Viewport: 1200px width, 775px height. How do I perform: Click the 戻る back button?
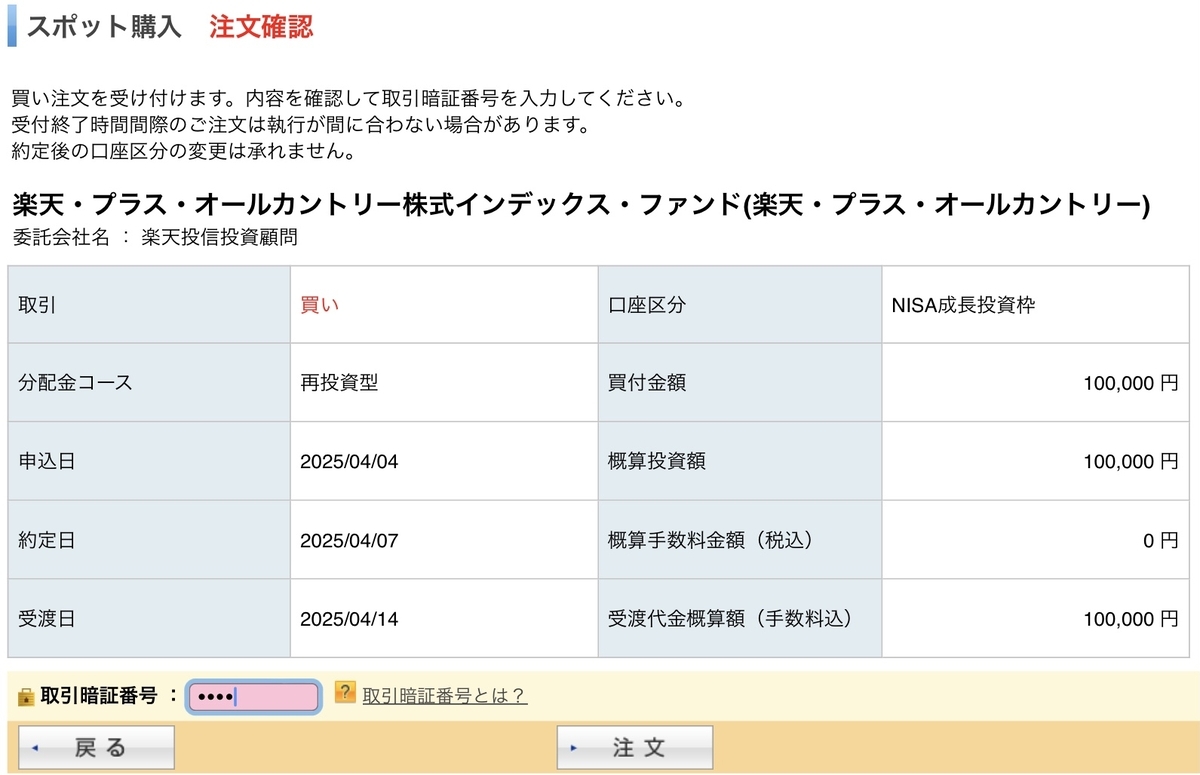97,748
